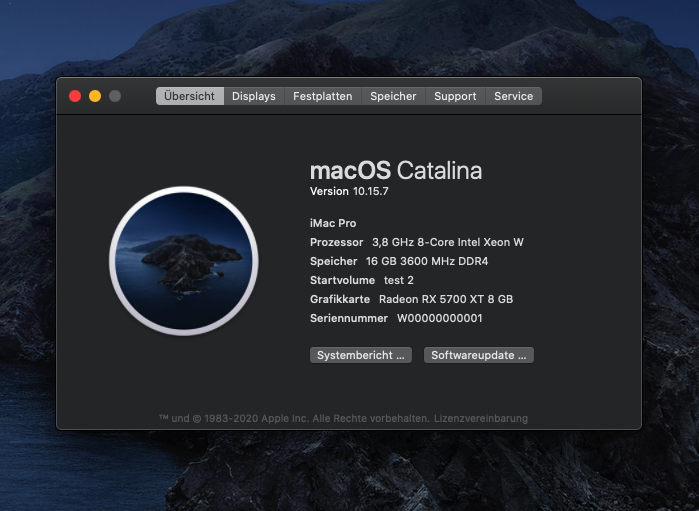Click the iMac Pro model name
Viewport: 699px width, 511px height.
333,223
